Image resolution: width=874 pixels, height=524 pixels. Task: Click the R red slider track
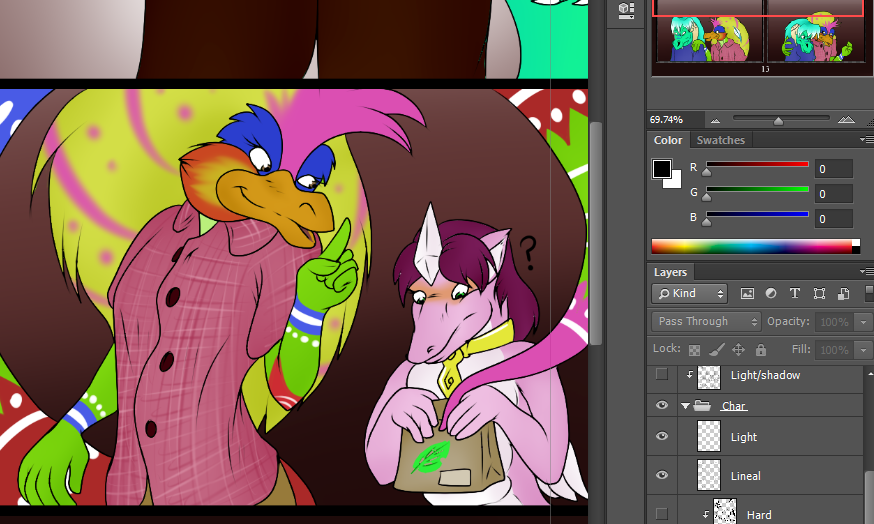click(x=757, y=164)
